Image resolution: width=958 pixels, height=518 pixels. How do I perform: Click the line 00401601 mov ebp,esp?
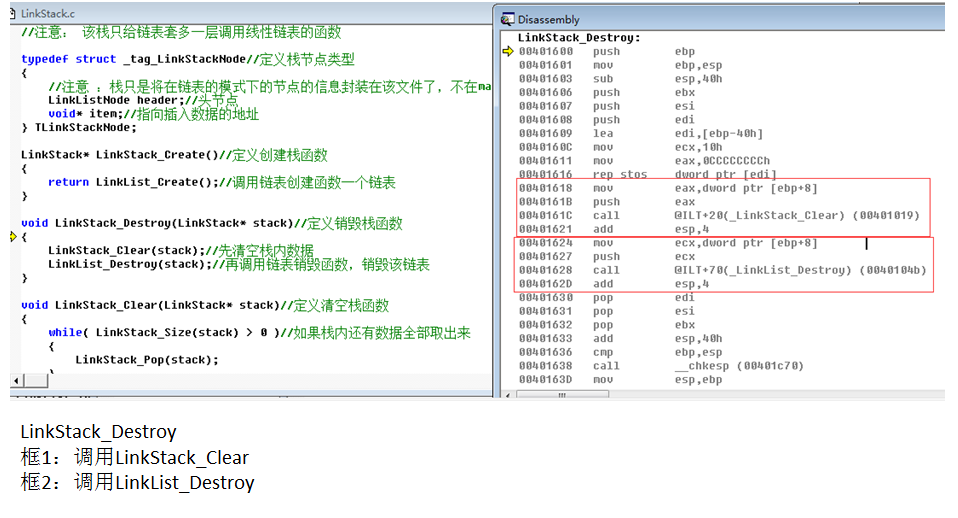click(620, 65)
